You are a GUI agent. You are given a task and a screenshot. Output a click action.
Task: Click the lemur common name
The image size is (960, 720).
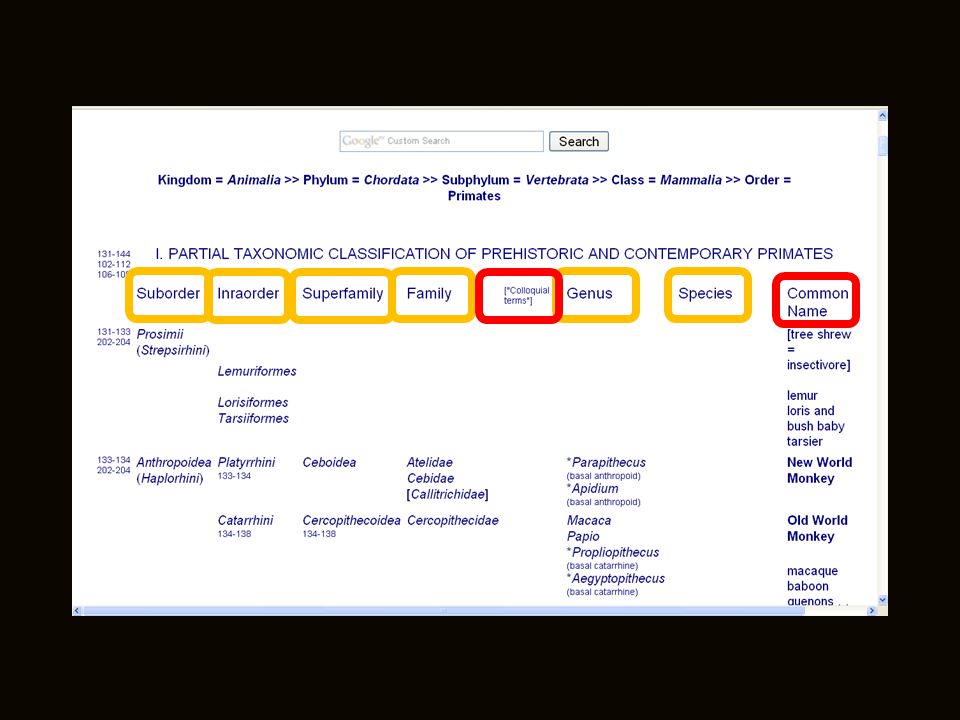pyautogui.click(x=803, y=396)
